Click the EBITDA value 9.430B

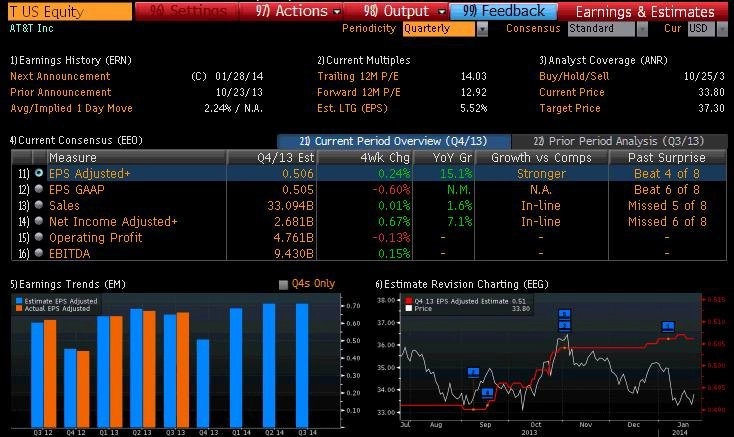click(294, 254)
